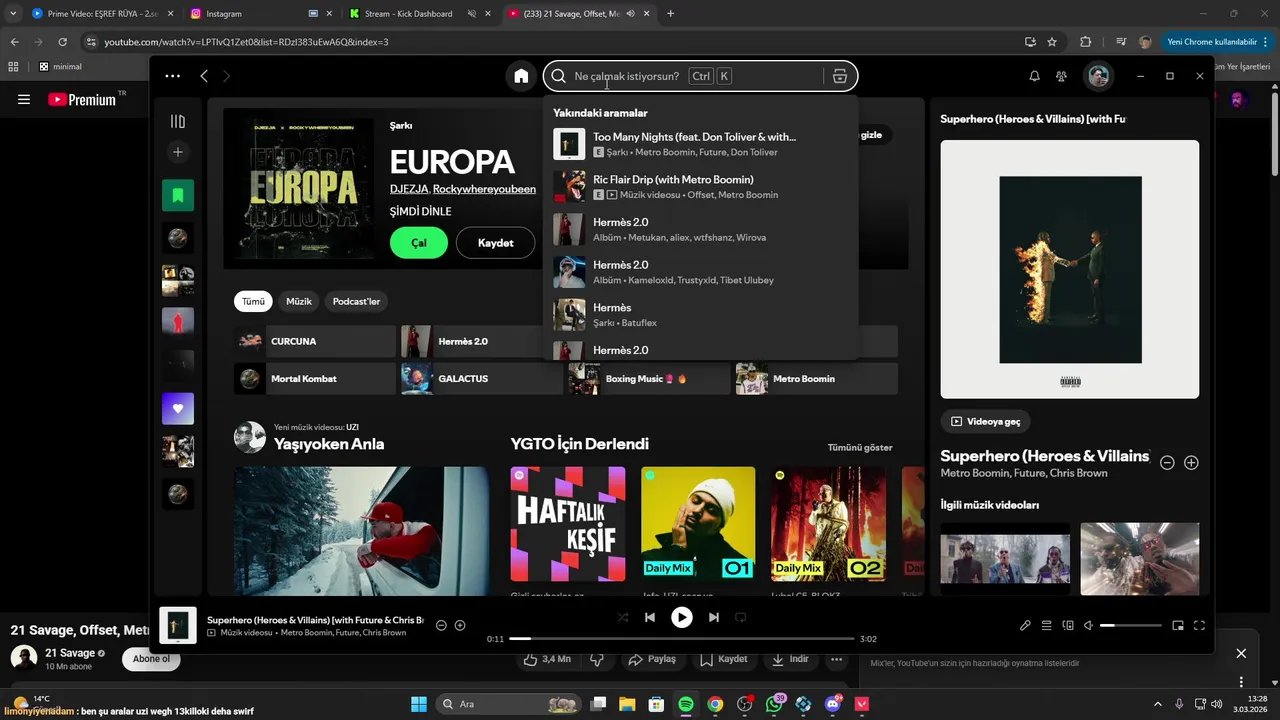The image size is (1280, 720).
Task: Select the Podcast'ler filter chip
Action: 356,301
